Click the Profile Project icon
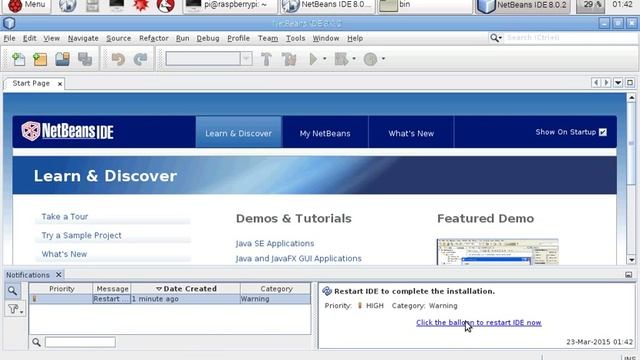Screen dimensions: 640x360 [x=370, y=59]
